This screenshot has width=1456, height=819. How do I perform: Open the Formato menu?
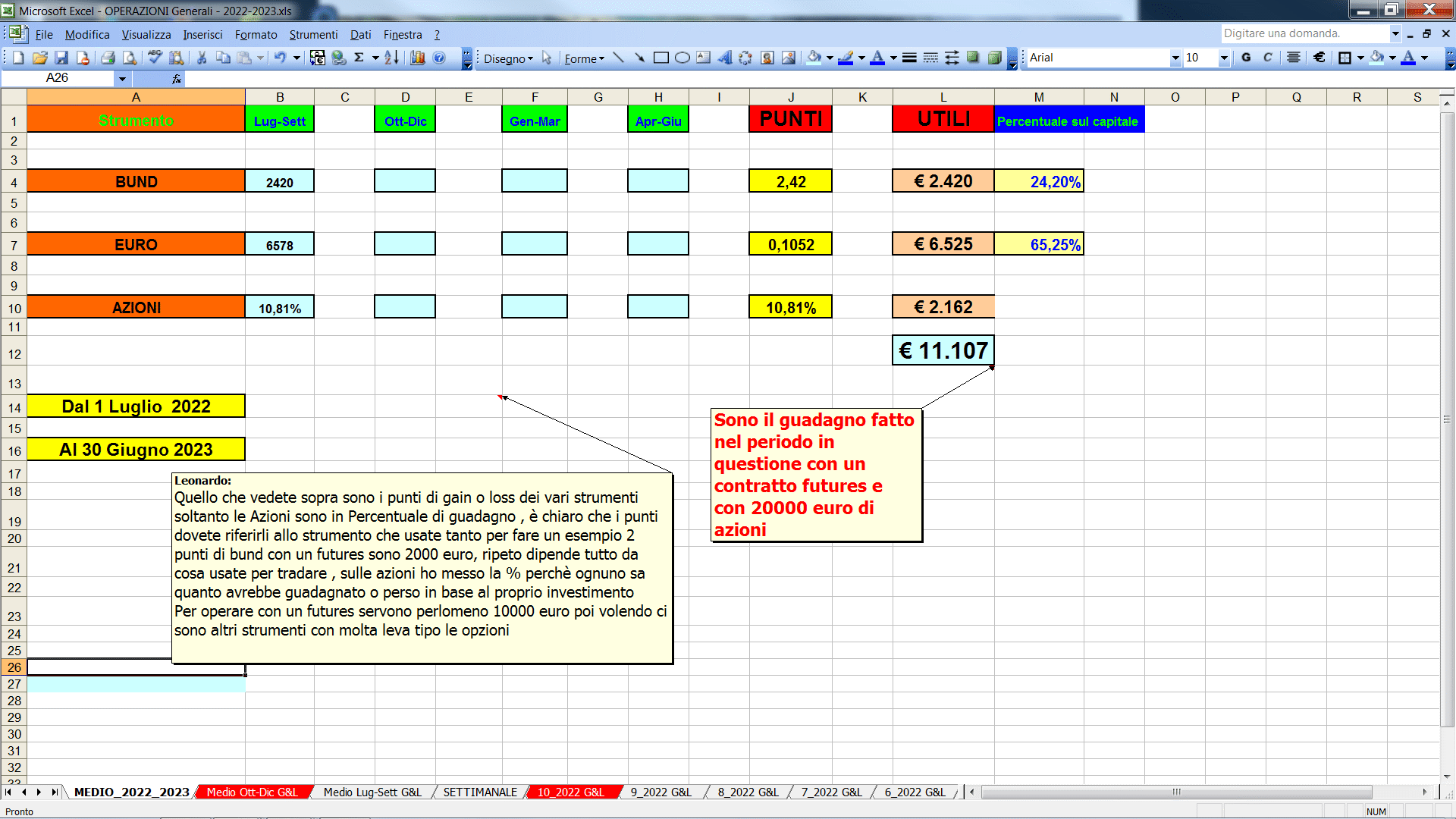point(256,34)
